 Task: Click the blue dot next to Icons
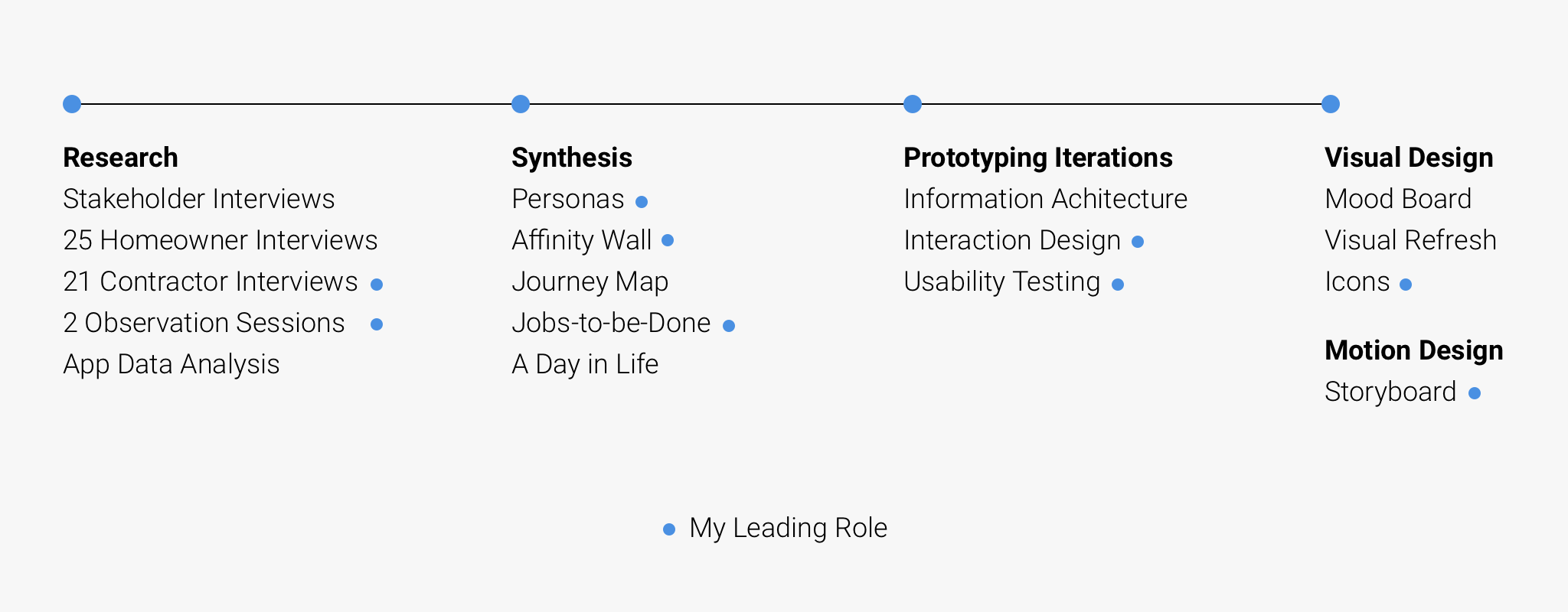[1406, 285]
